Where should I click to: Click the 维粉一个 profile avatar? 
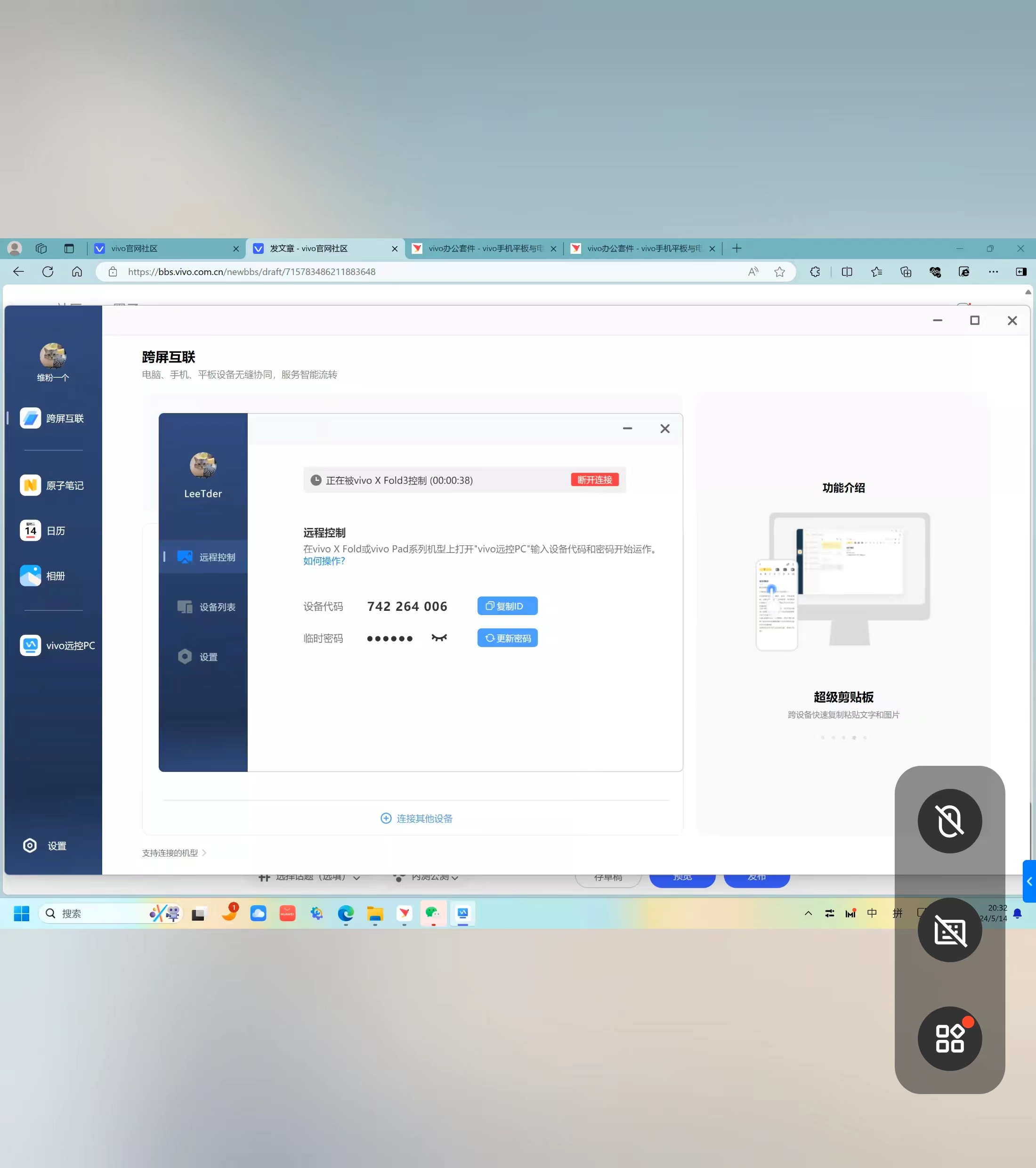tap(53, 356)
